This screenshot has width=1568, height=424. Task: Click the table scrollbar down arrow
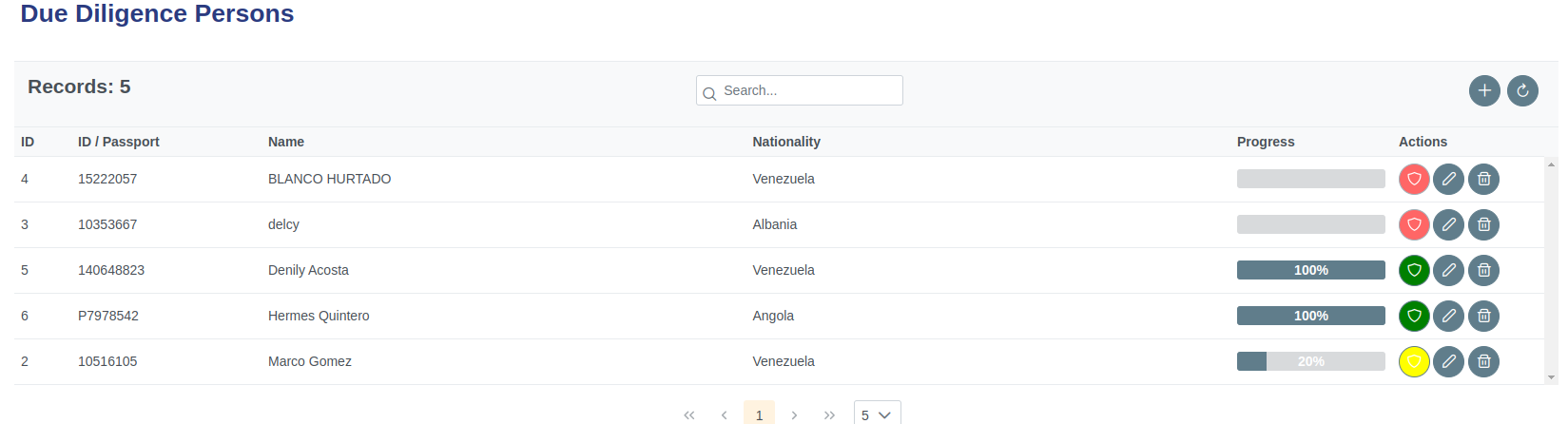tap(1552, 377)
